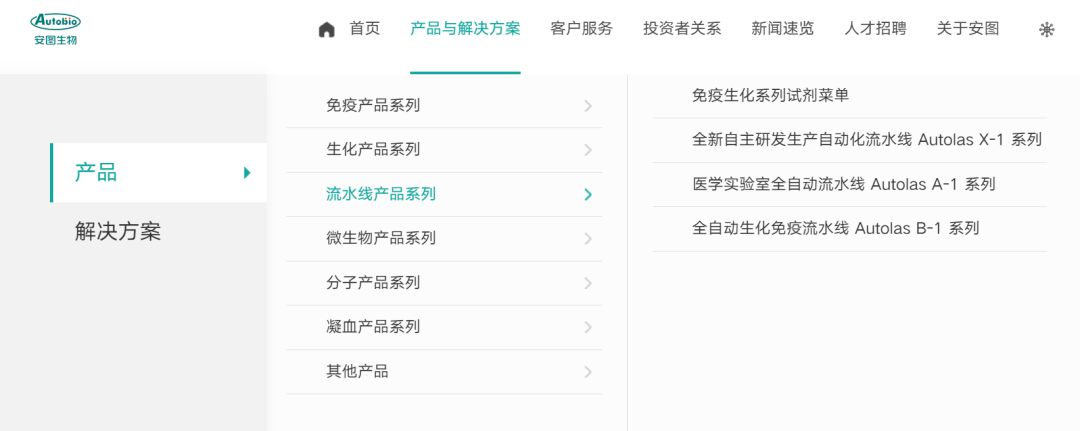Screen dimensions: 1080x431
Task: Open 免疫生化系列试剂菜单 link
Action: click(x=771, y=96)
